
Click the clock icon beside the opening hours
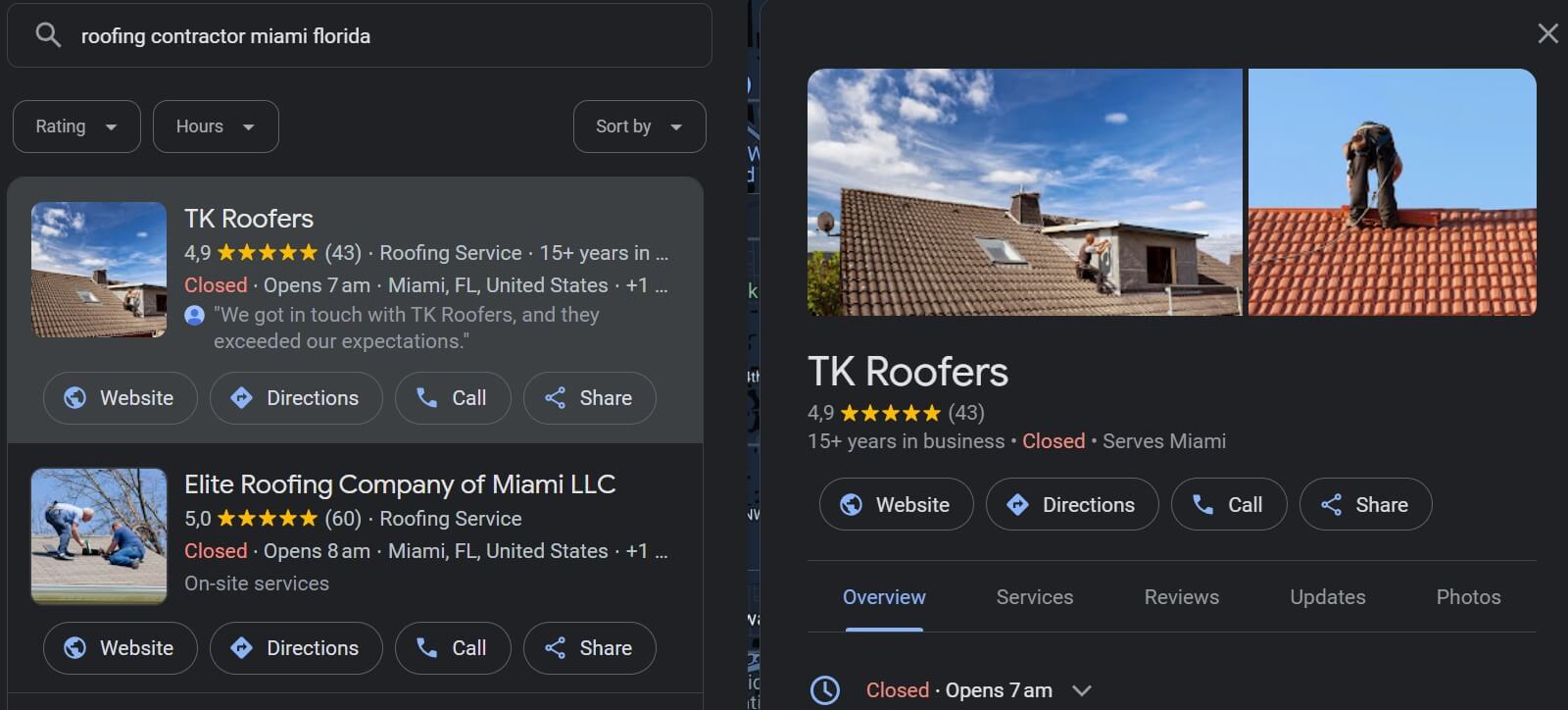824,690
